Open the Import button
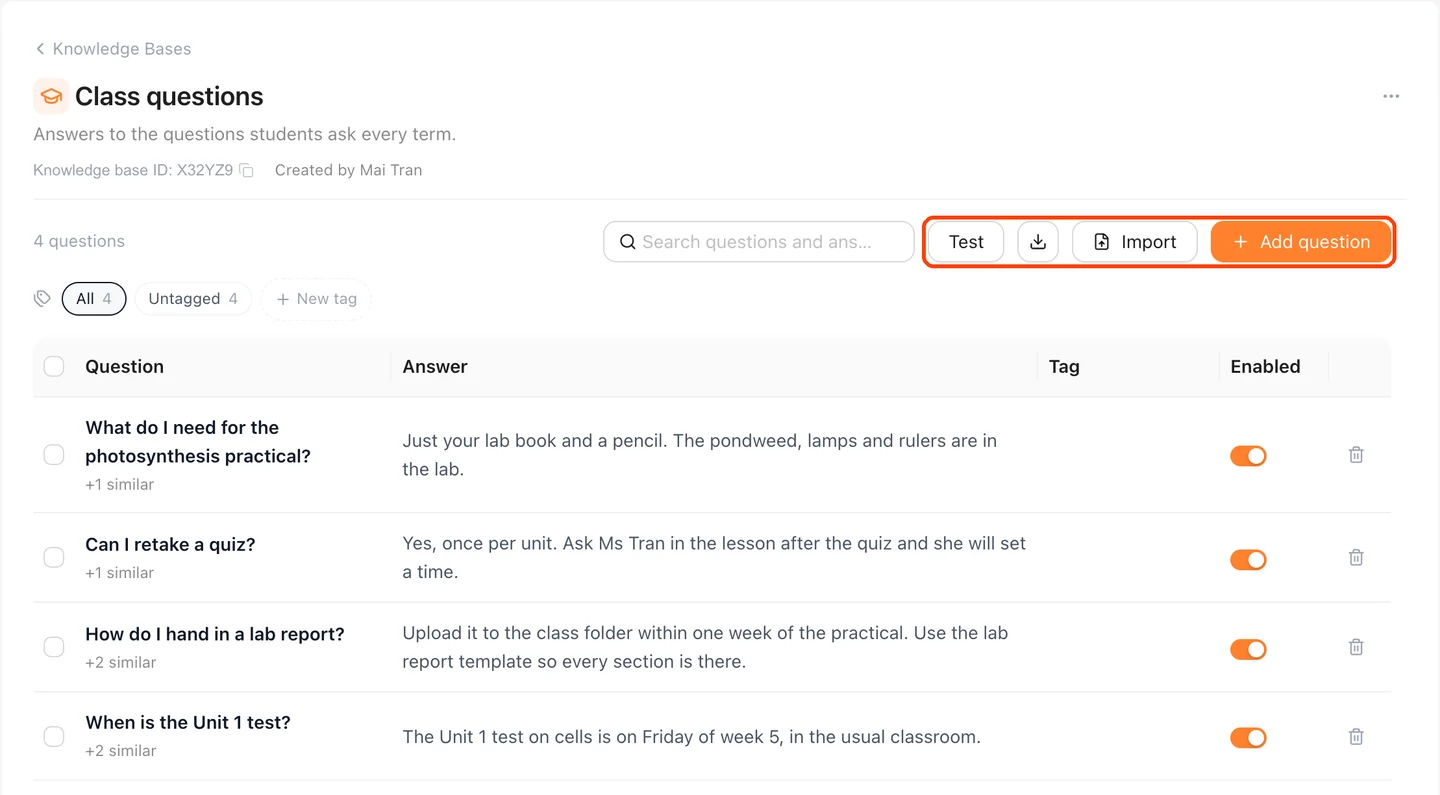This screenshot has width=1440, height=795. point(1134,242)
